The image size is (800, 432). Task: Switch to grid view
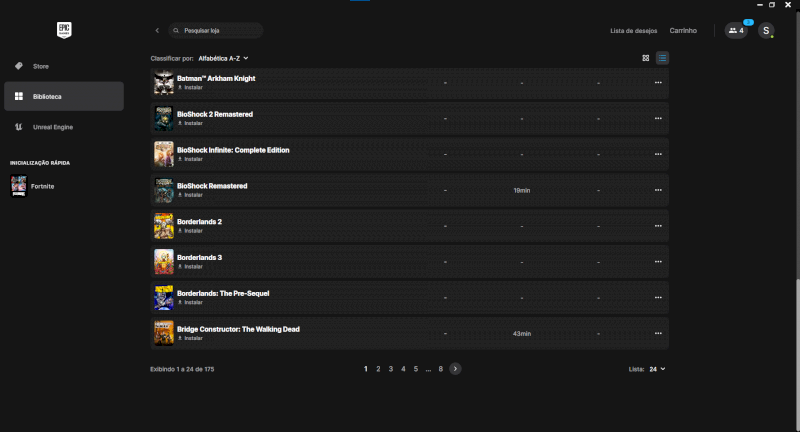(x=645, y=58)
